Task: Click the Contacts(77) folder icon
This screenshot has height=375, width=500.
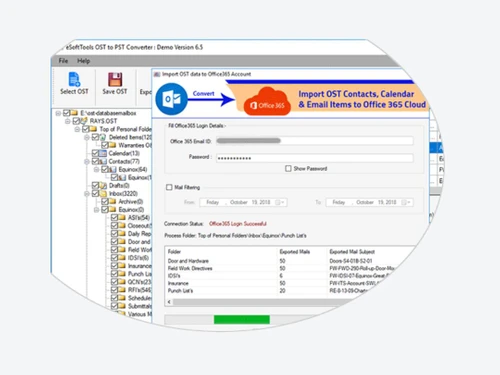Action: [103, 161]
